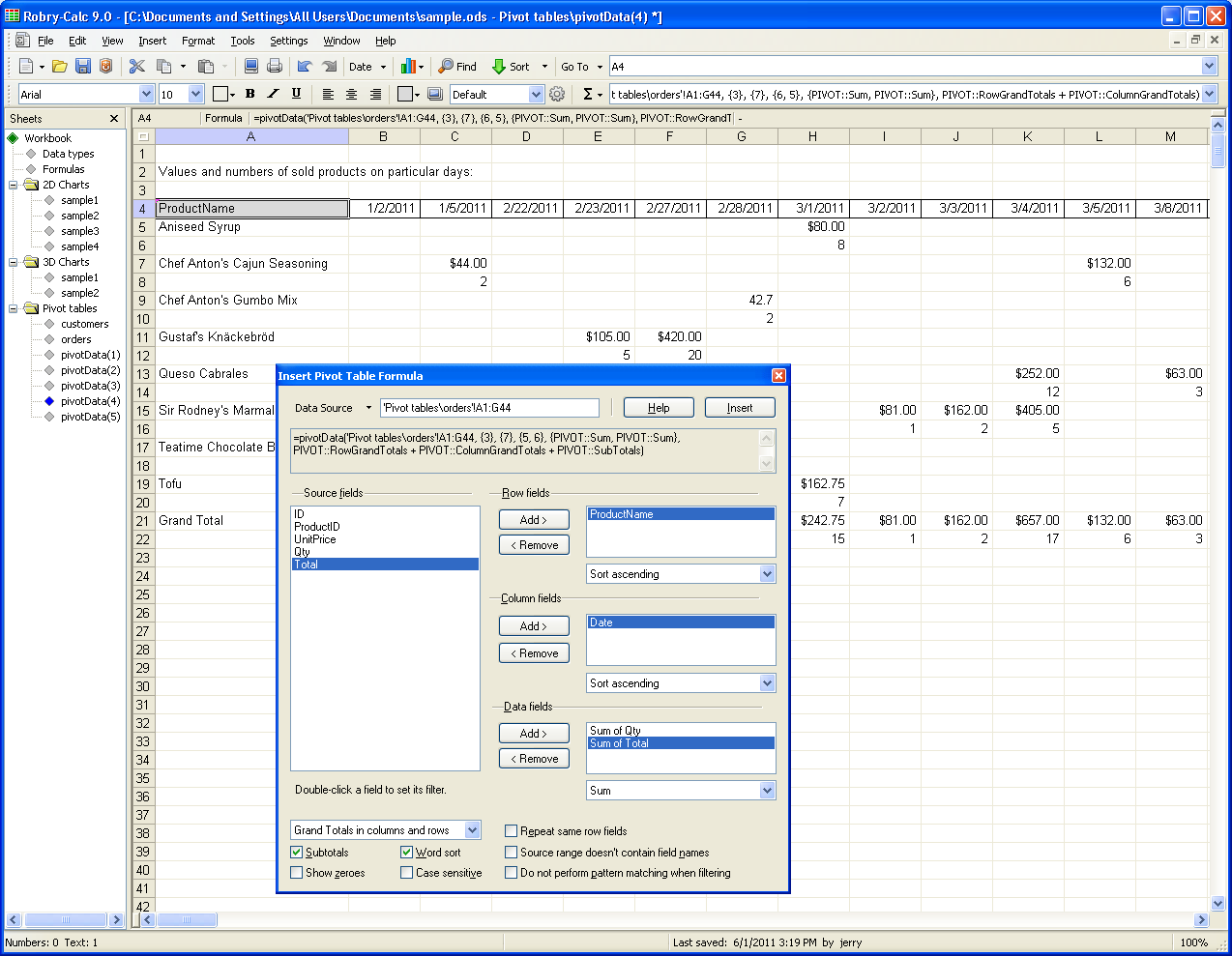Click the Cut scissors icon
1232x956 pixels.
click(x=137, y=67)
